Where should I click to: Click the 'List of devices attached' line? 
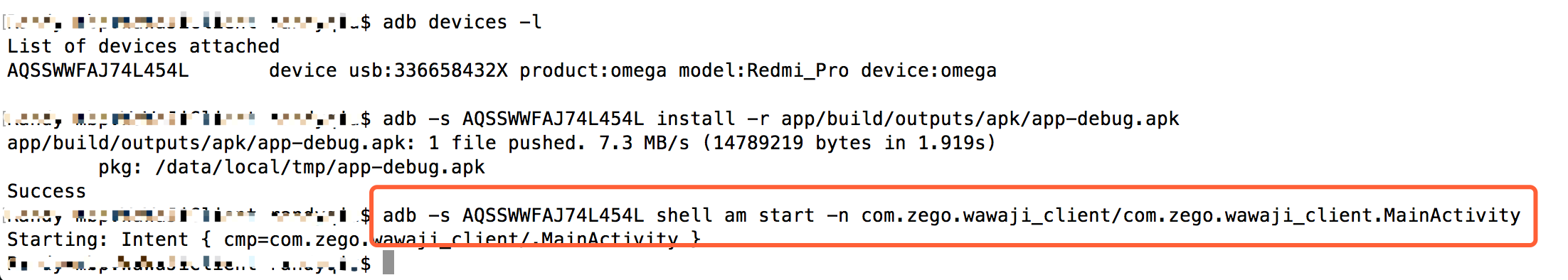(143, 46)
